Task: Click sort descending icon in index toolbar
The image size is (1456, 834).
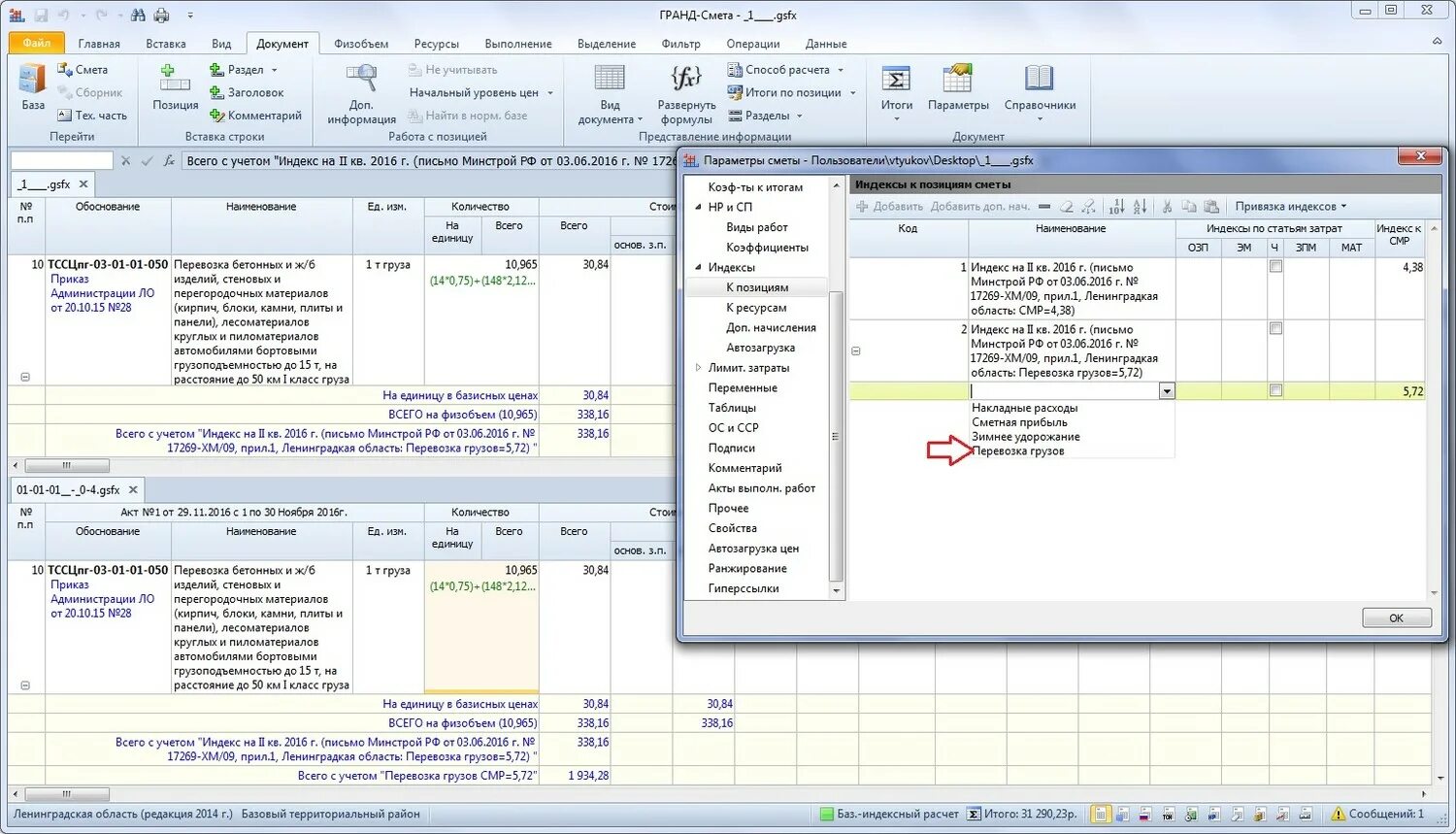Action: pos(1140,207)
